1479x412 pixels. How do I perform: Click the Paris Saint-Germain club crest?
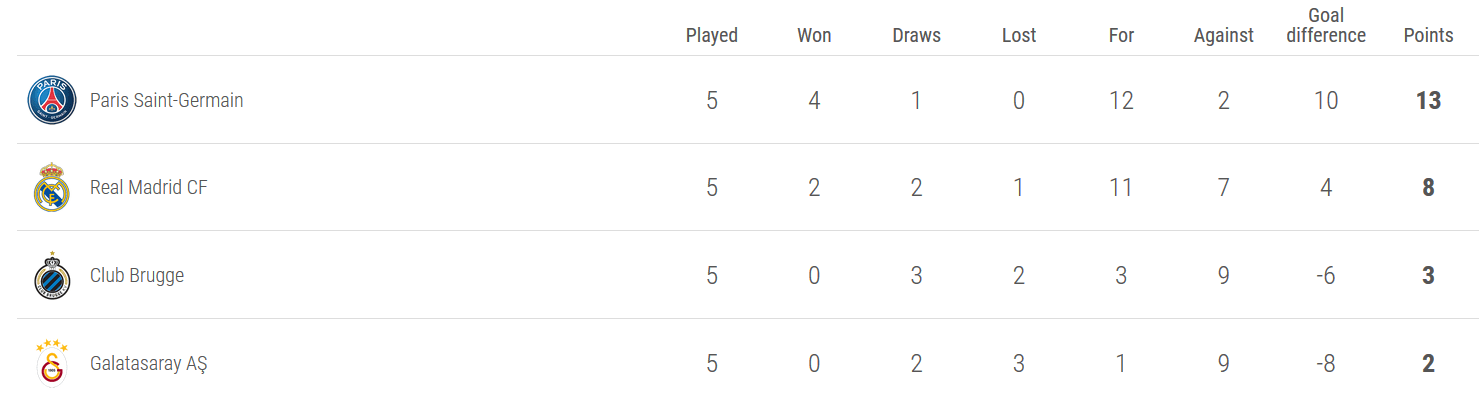[52, 100]
